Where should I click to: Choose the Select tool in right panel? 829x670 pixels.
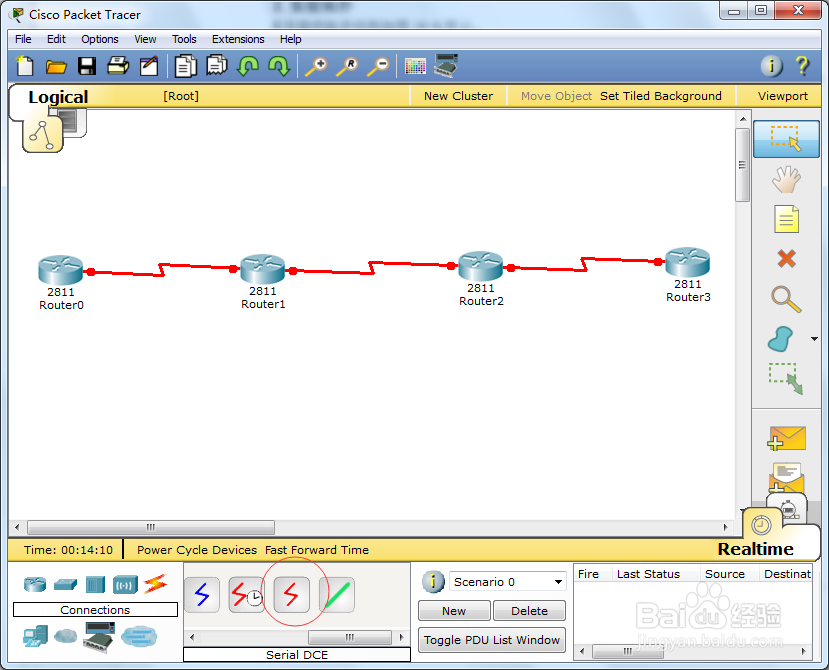click(786, 139)
